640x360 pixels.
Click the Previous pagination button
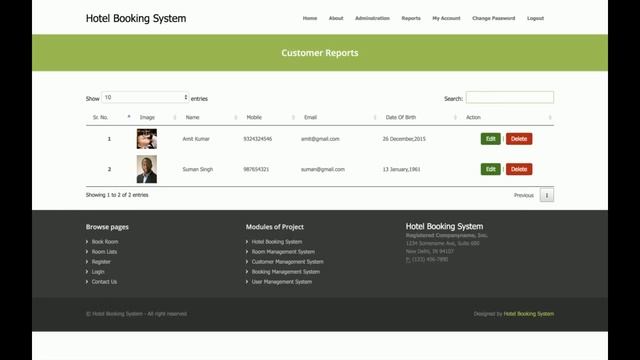click(524, 195)
